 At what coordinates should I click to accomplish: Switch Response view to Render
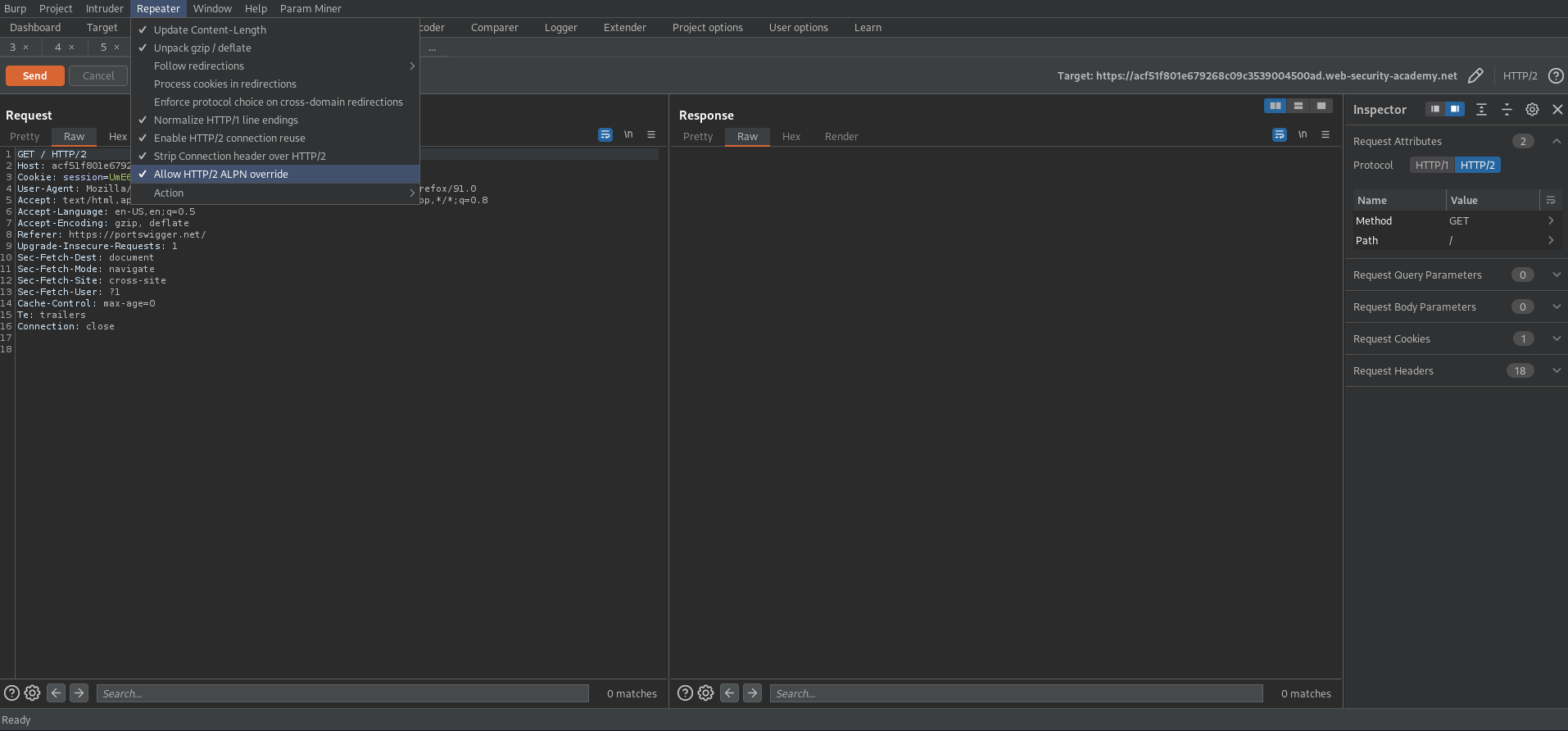pos(841,136)
